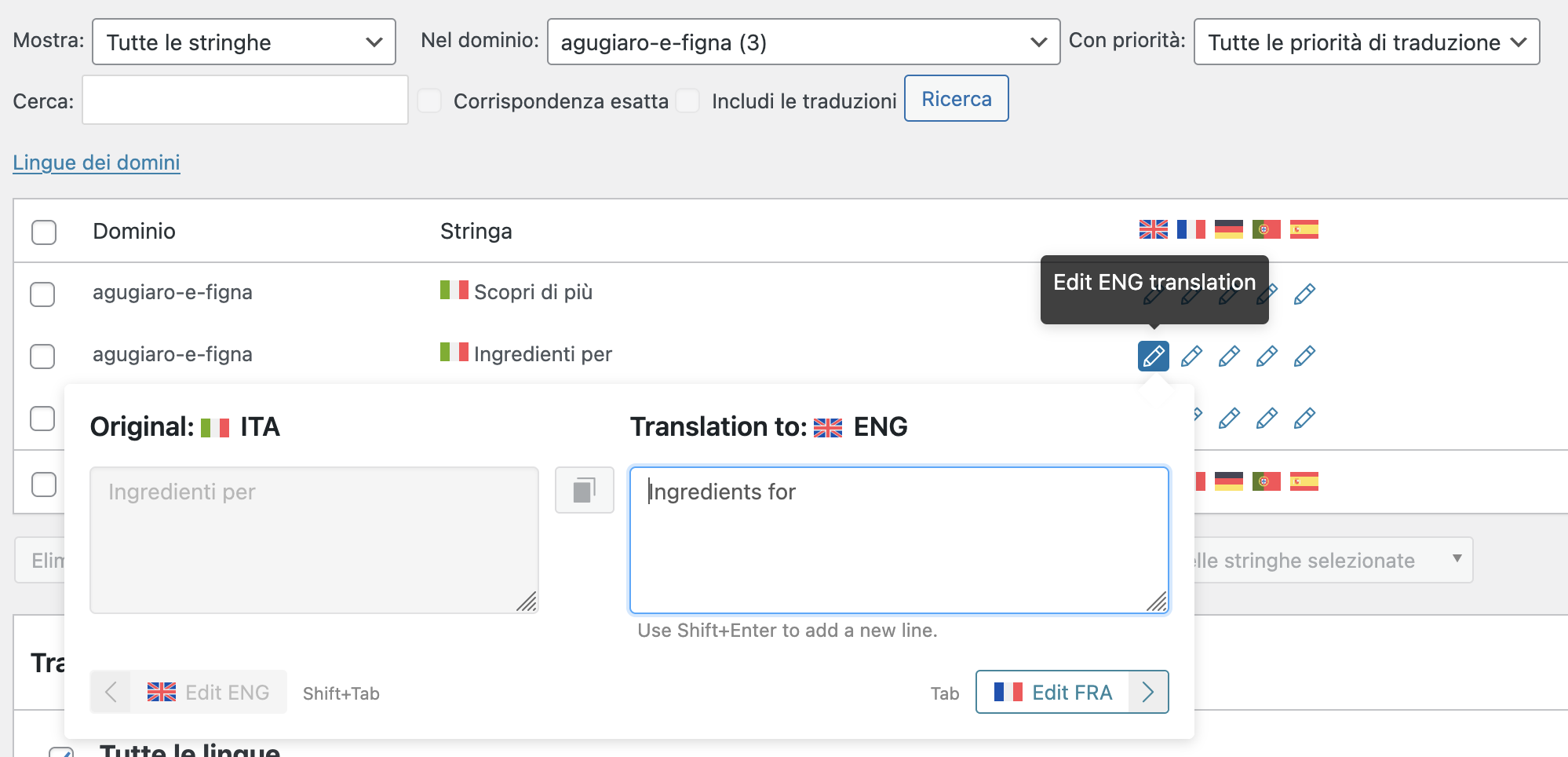Edit French translation pencil for Ingredienti per
1568x757 pixels.
point(1191,356)
